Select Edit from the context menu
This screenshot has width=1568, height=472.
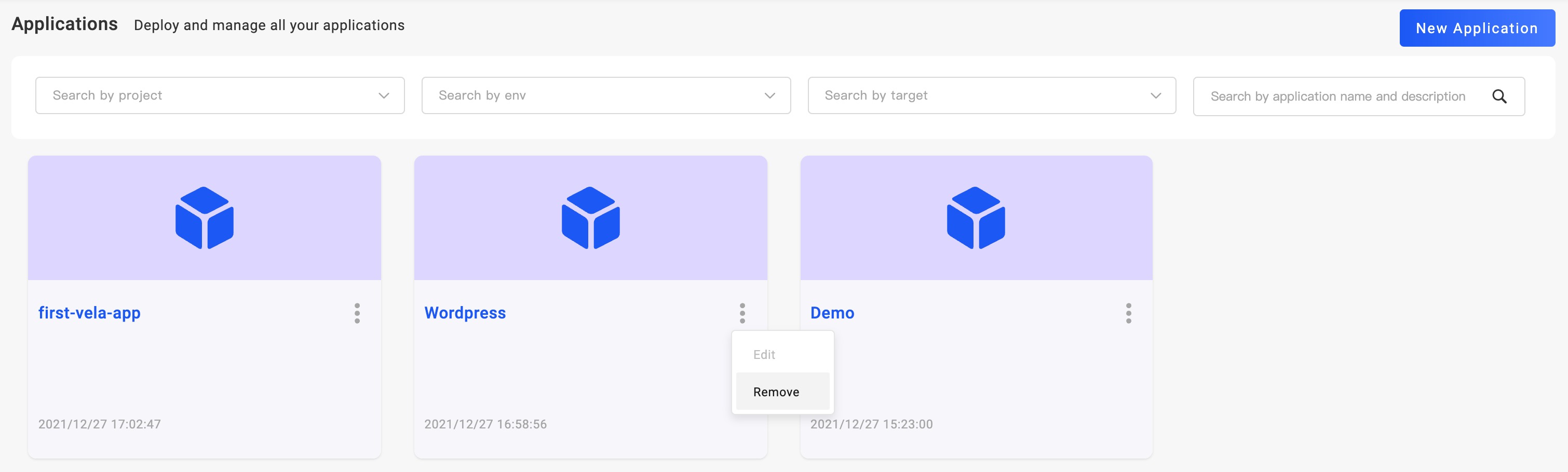point(764,355)
